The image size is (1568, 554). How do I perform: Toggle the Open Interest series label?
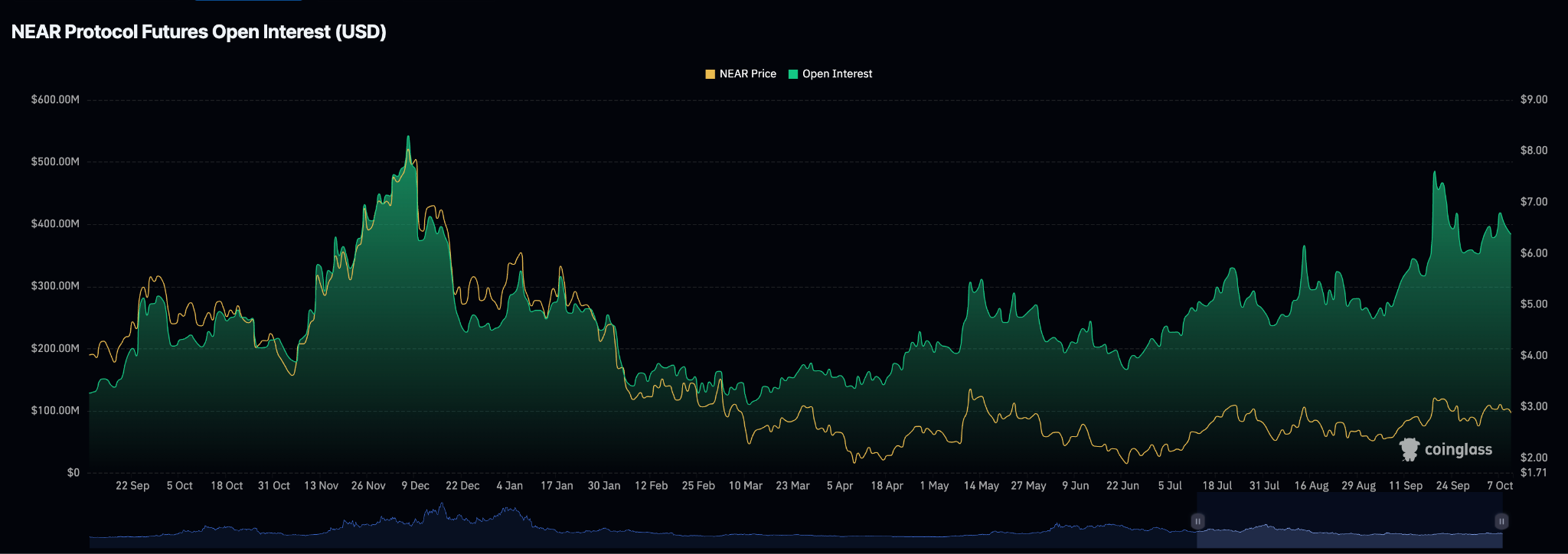(x=837, y=74)
